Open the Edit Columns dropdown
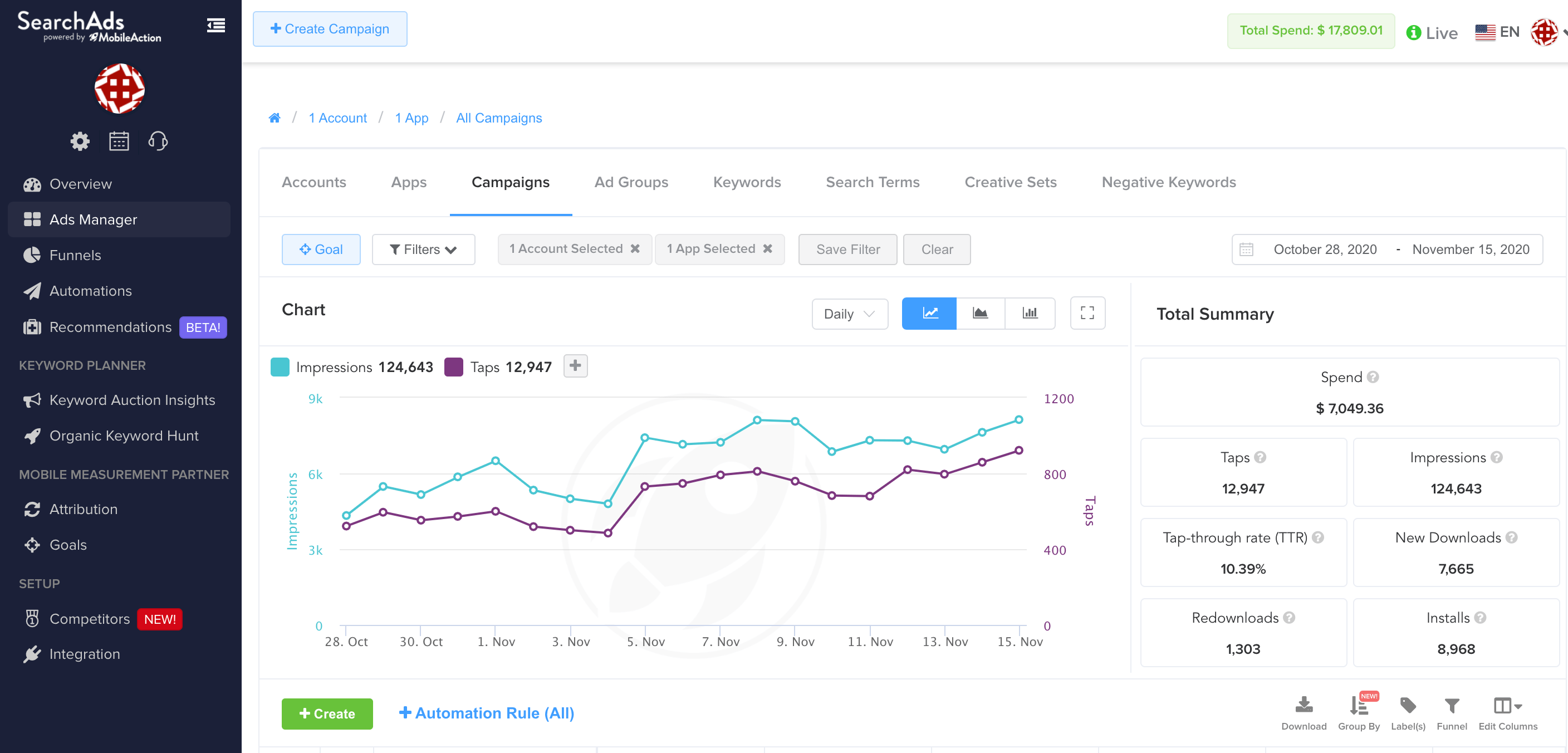 pos(1508,713)
